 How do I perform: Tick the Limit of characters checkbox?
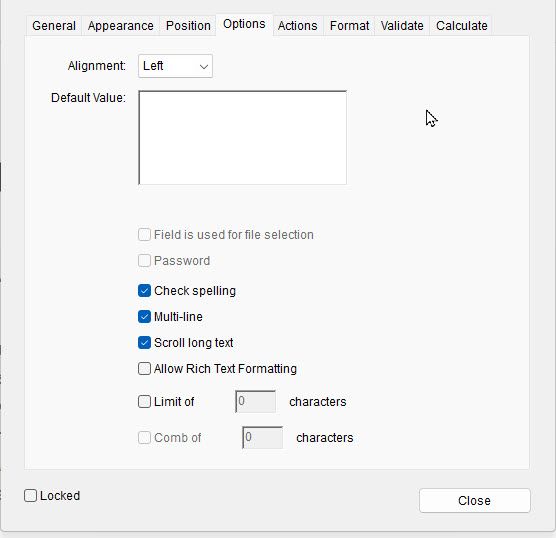144,402
